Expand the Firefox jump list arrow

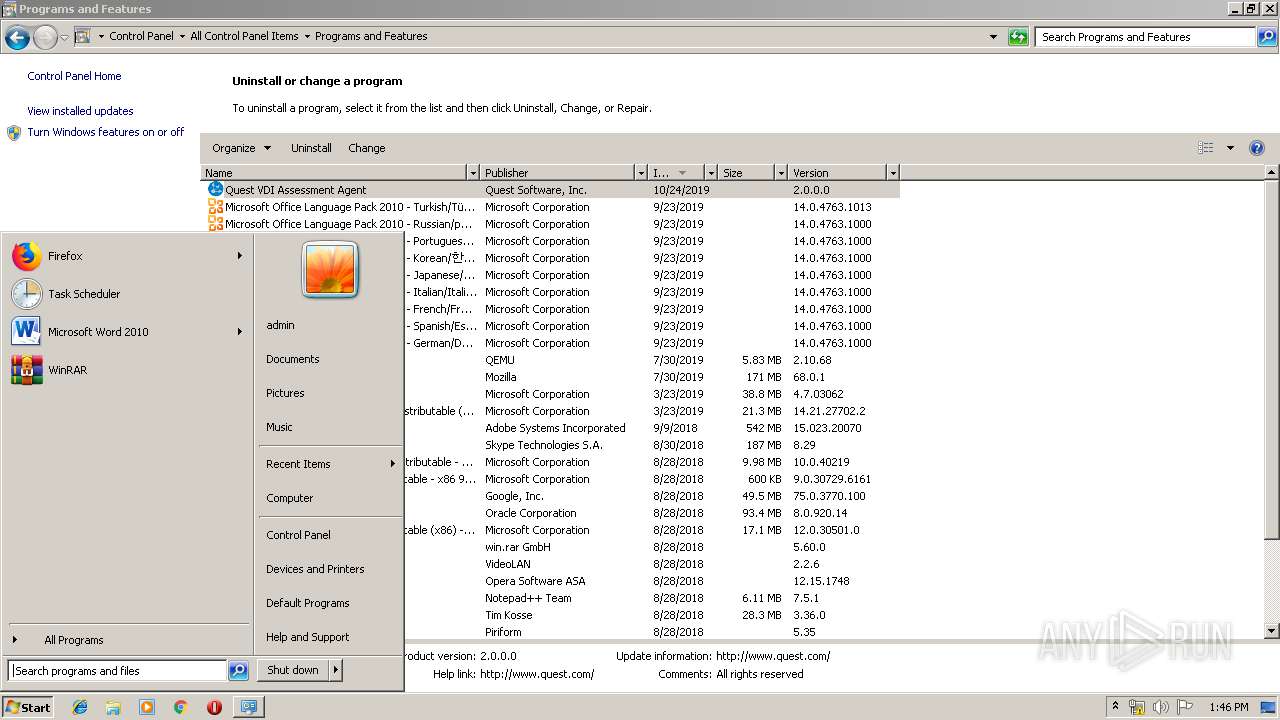point(240,256)
